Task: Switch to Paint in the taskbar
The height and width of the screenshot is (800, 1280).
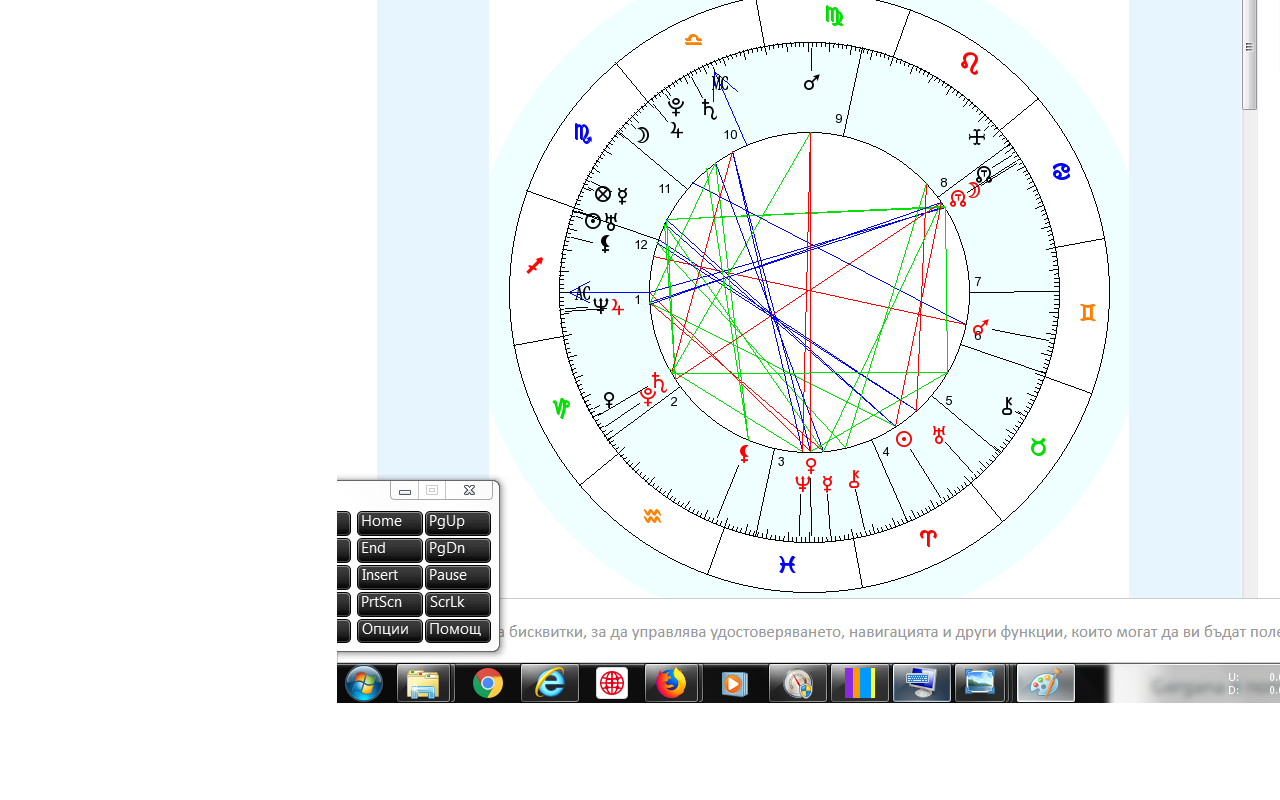Action: 1046,684
